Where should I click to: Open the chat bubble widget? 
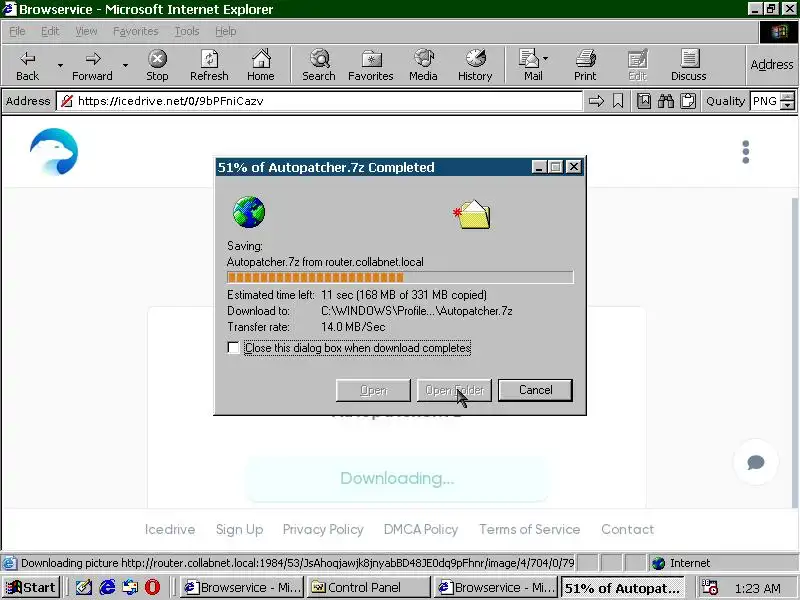point(756,462)
